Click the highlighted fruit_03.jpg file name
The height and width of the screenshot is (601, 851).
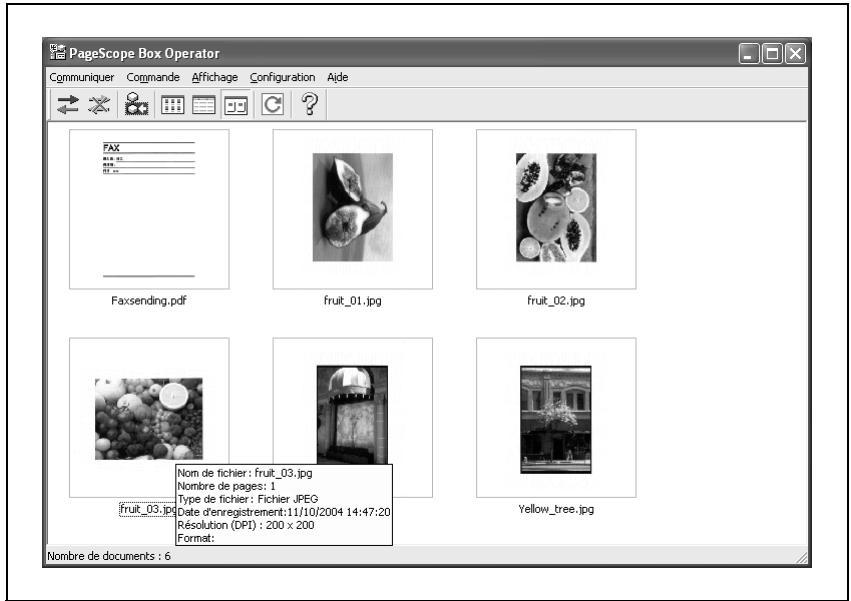point(148,509)
